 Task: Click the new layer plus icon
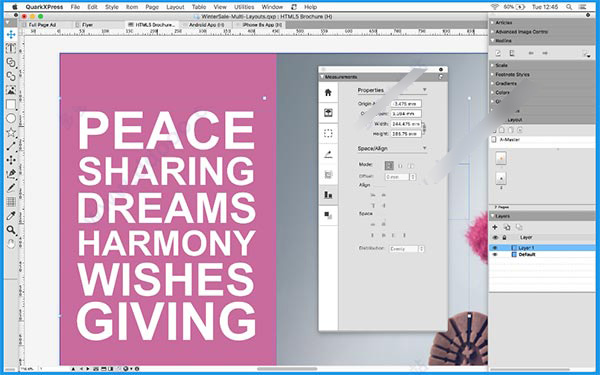[x=495, y=227]
